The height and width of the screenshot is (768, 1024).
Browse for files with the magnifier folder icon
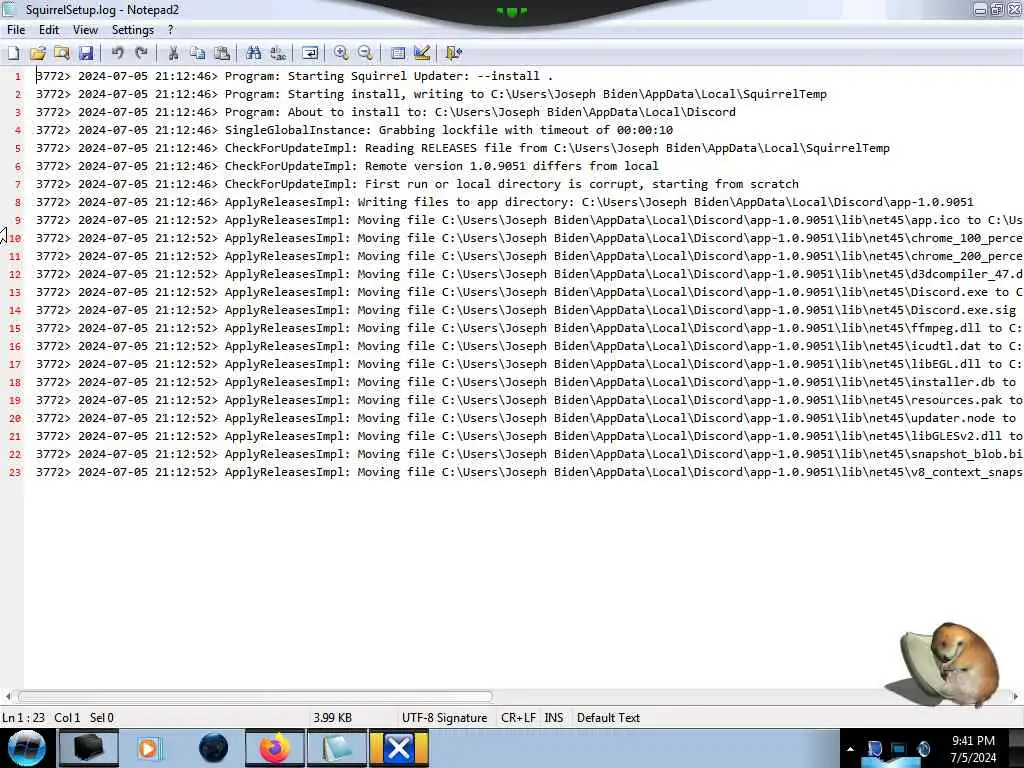tap(62, 54)
